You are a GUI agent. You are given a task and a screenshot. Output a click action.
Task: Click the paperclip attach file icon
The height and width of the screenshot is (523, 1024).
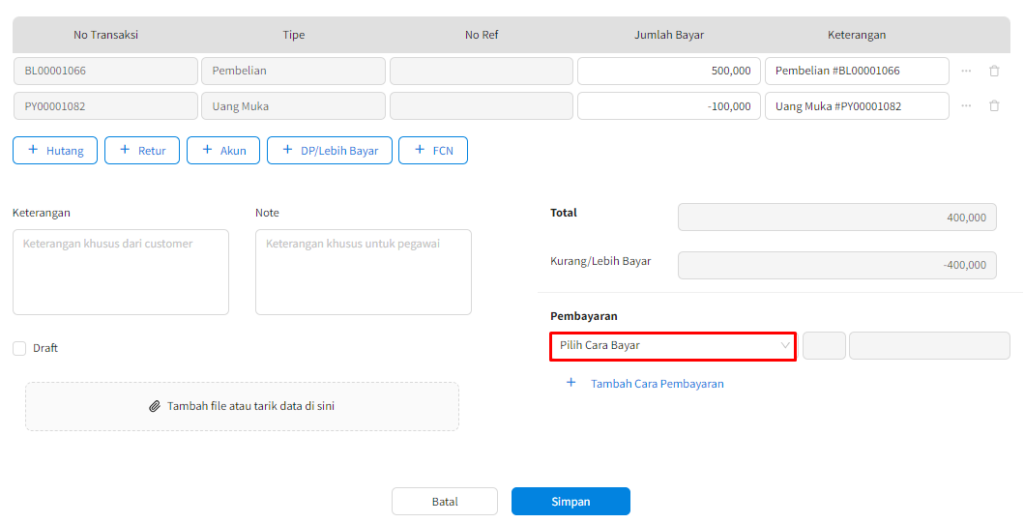pyautogui.click(x=154, y=407)
